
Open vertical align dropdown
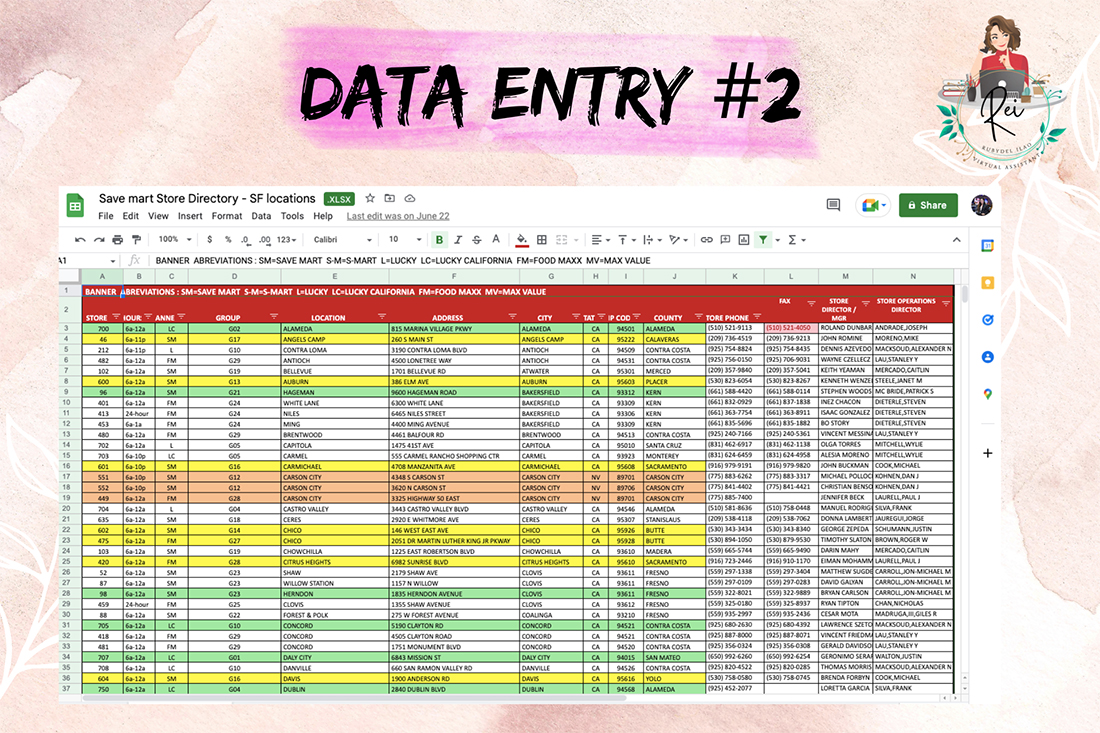[626, 240]
